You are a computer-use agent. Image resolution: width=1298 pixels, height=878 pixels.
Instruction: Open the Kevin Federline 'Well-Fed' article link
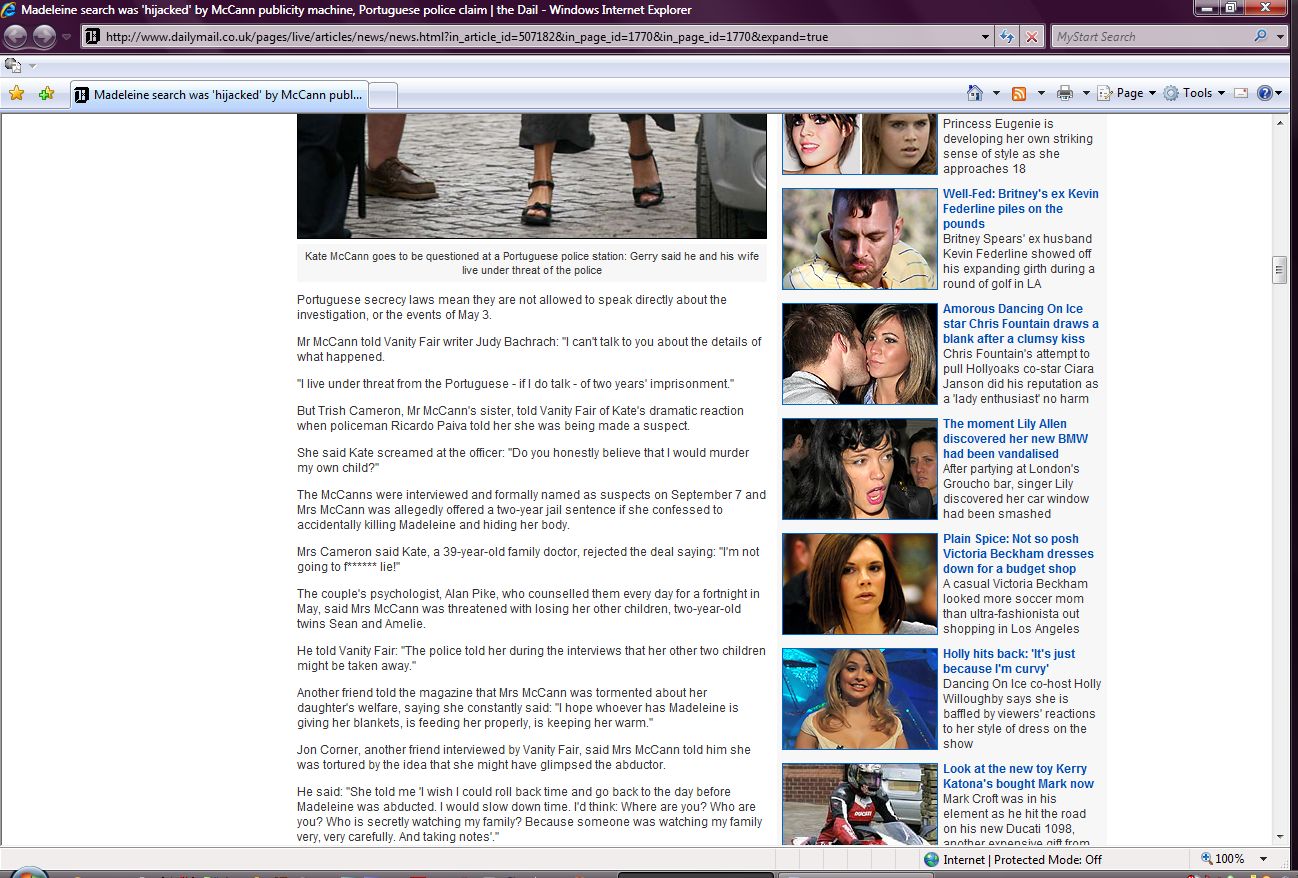pos(1020,208)
